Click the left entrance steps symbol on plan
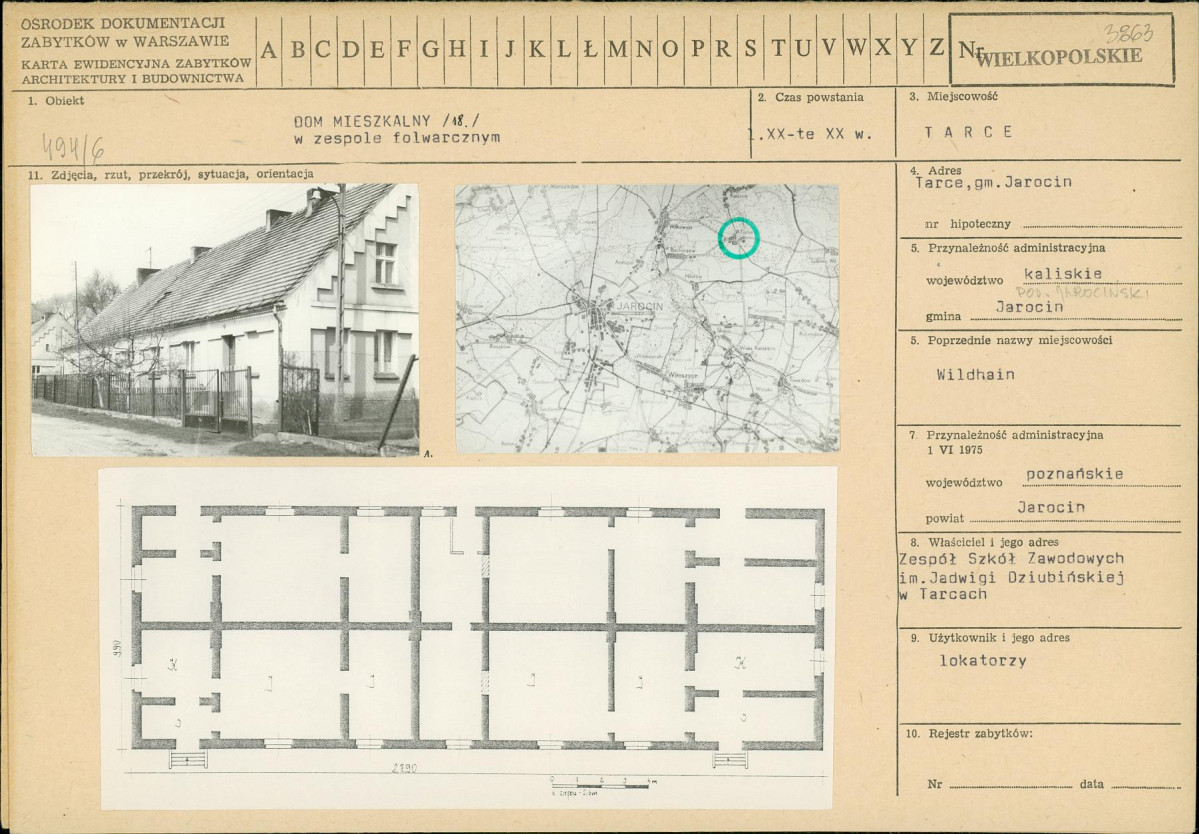This screenshot has height=834, width=1199. (x=188, y=758)
